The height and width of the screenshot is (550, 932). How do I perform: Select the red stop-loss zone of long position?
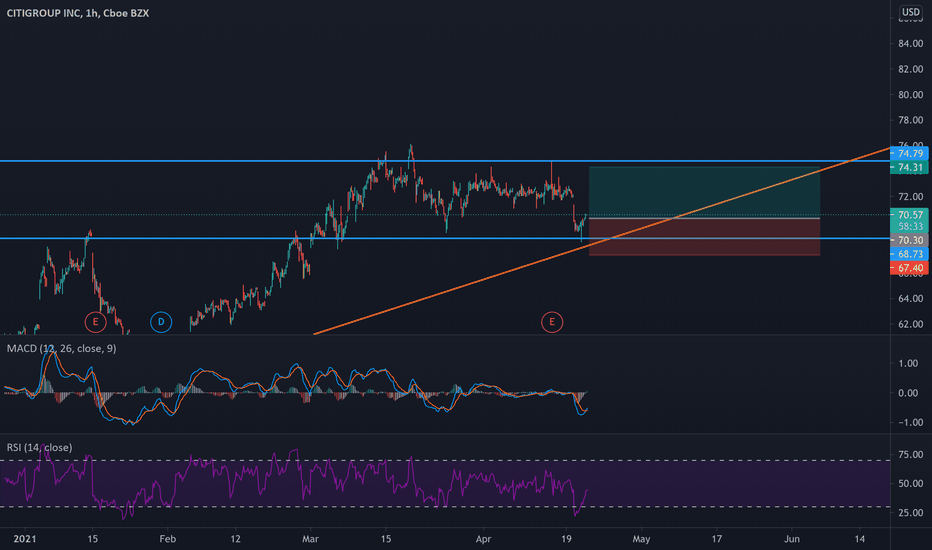click(x=704, y=237)
